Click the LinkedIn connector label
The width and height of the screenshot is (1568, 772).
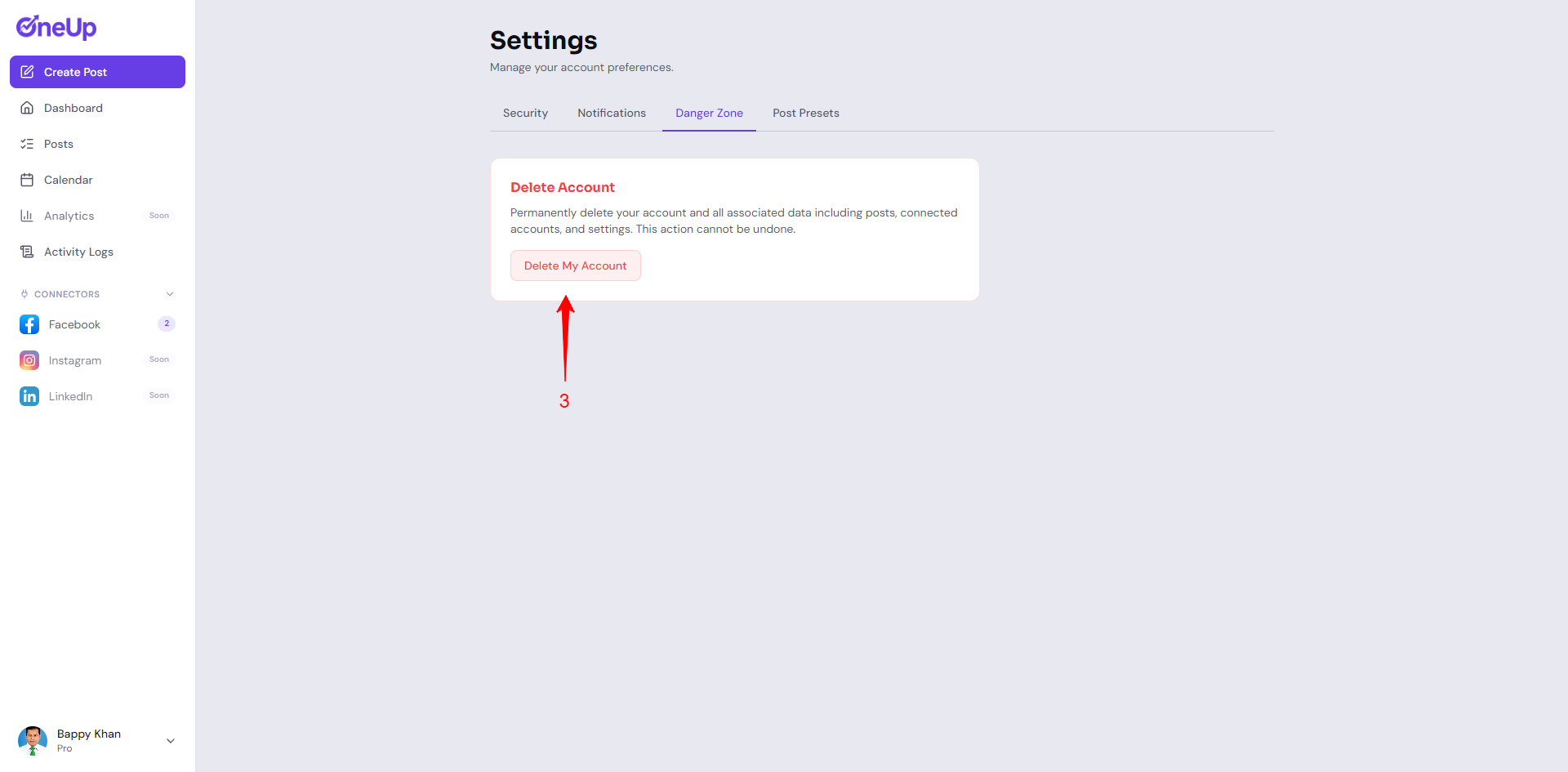70,396
